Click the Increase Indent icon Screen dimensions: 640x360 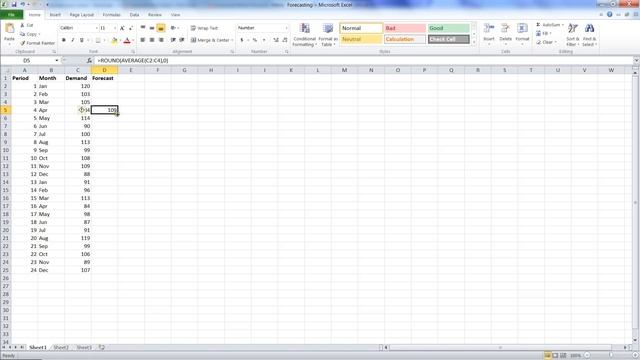182,40
